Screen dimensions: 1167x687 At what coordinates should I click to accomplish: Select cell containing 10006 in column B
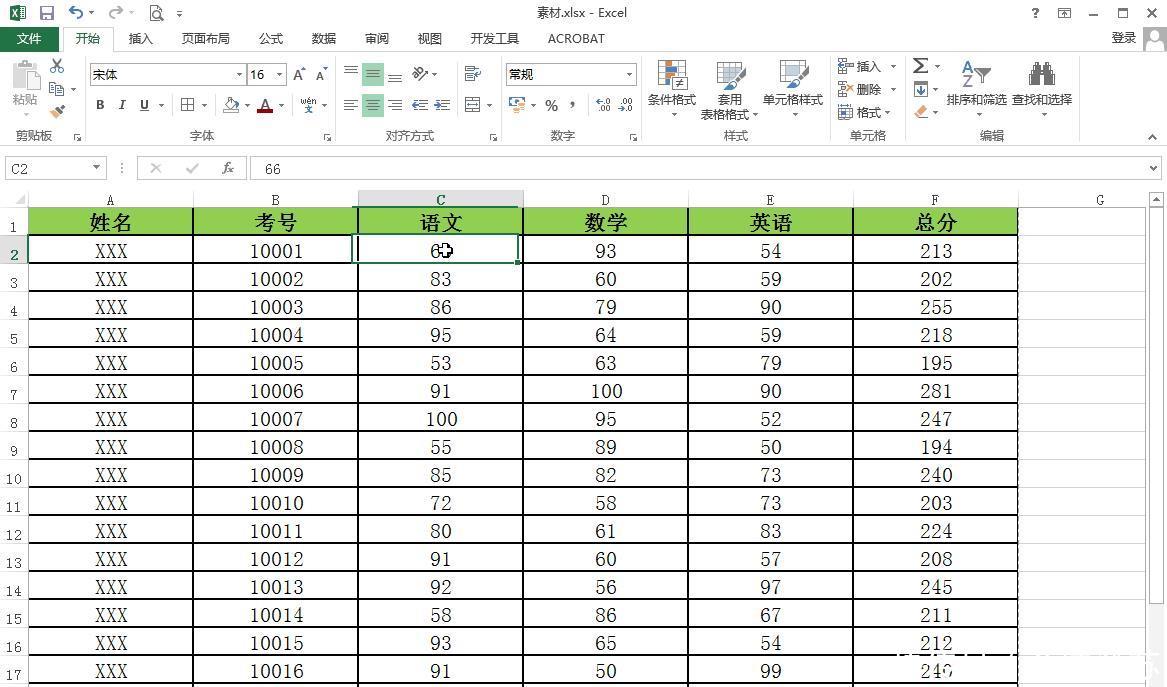tap(276, 391)
